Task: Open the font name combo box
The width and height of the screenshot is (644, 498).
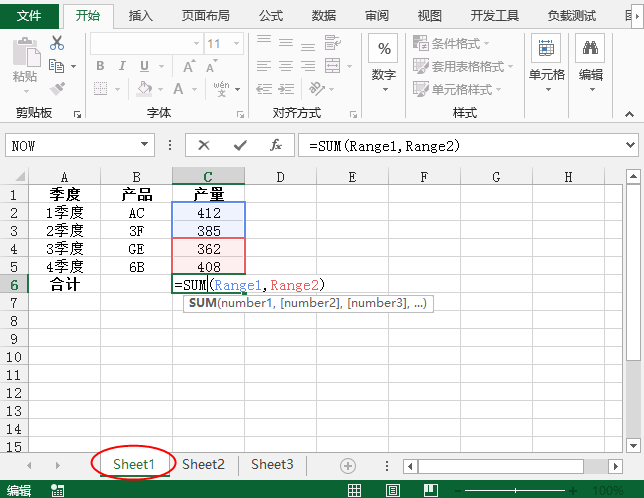Action: (x=147, y=44)
